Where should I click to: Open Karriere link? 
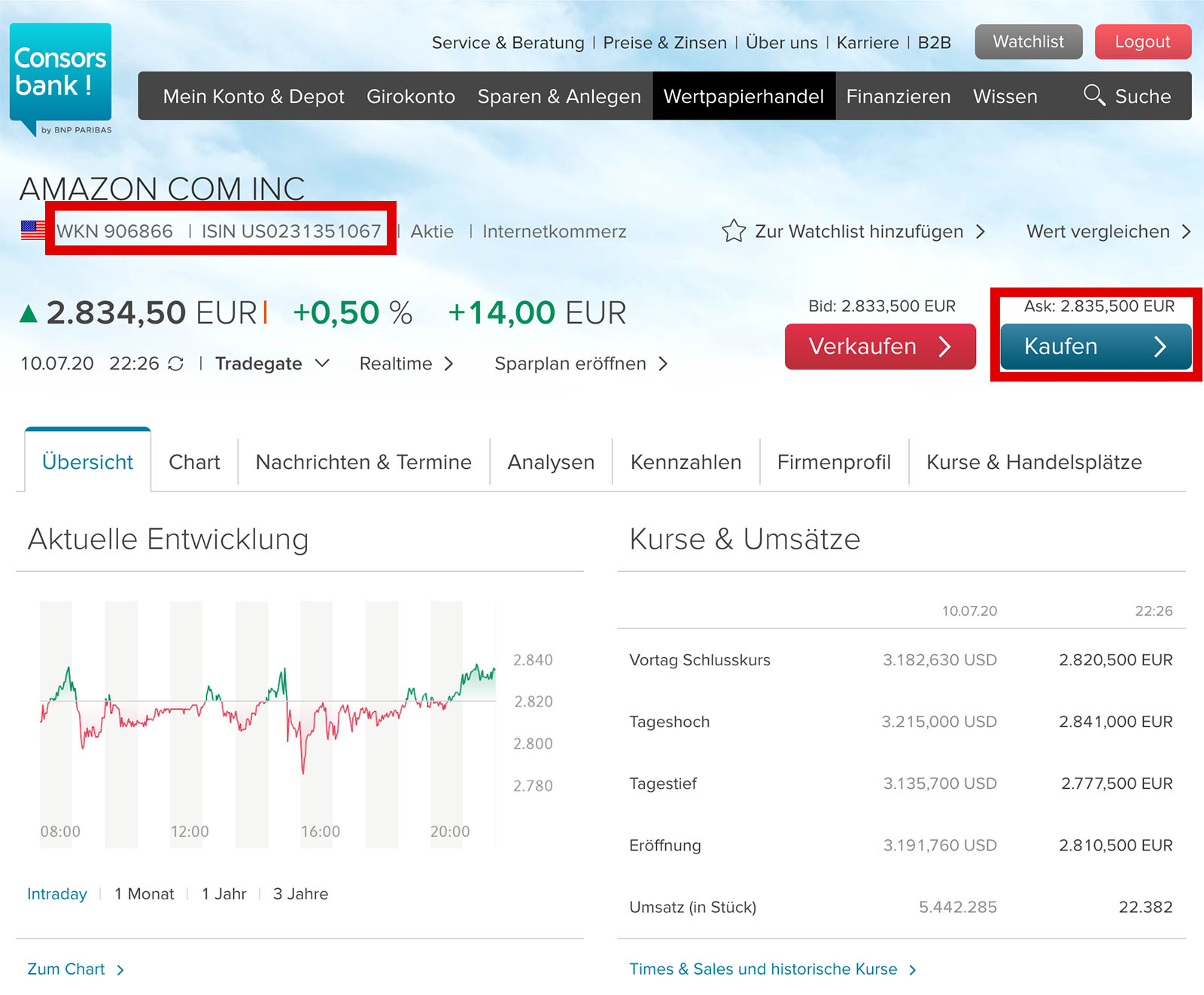[868, 43]
